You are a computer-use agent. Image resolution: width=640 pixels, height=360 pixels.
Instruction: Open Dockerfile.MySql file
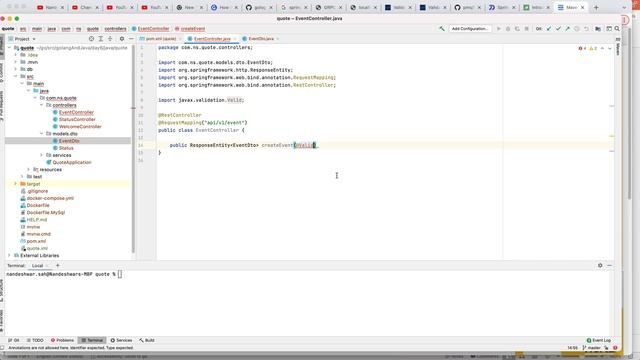(45, 212)
